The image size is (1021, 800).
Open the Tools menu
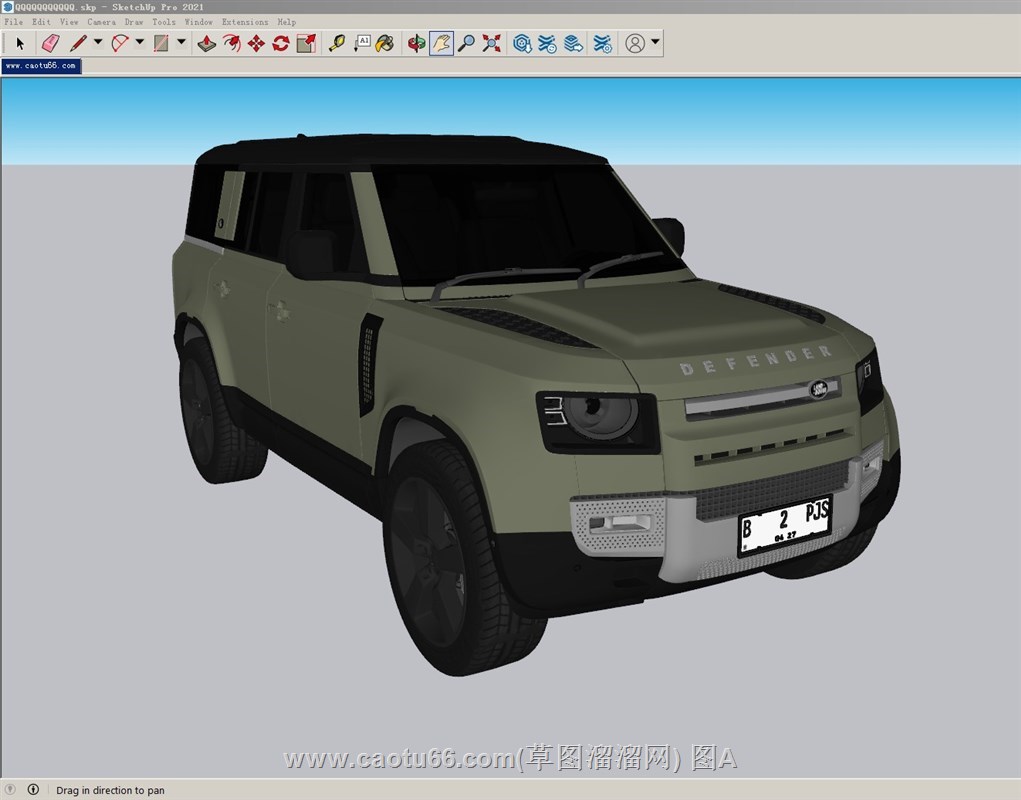(x=164, y=21)
